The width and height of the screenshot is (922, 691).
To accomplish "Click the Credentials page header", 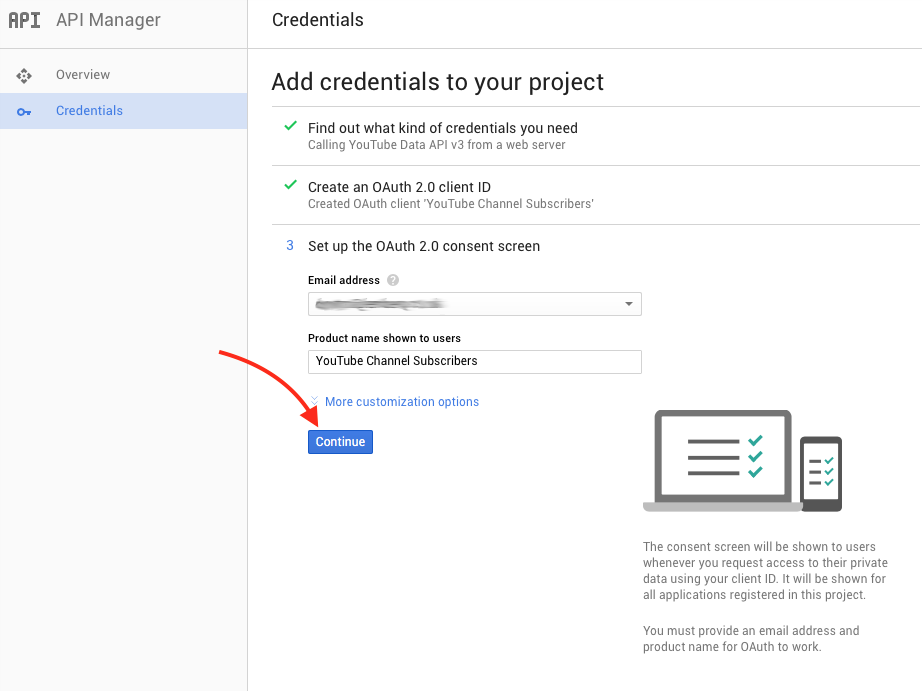I will pyautogui.click(x=318, y=20).
